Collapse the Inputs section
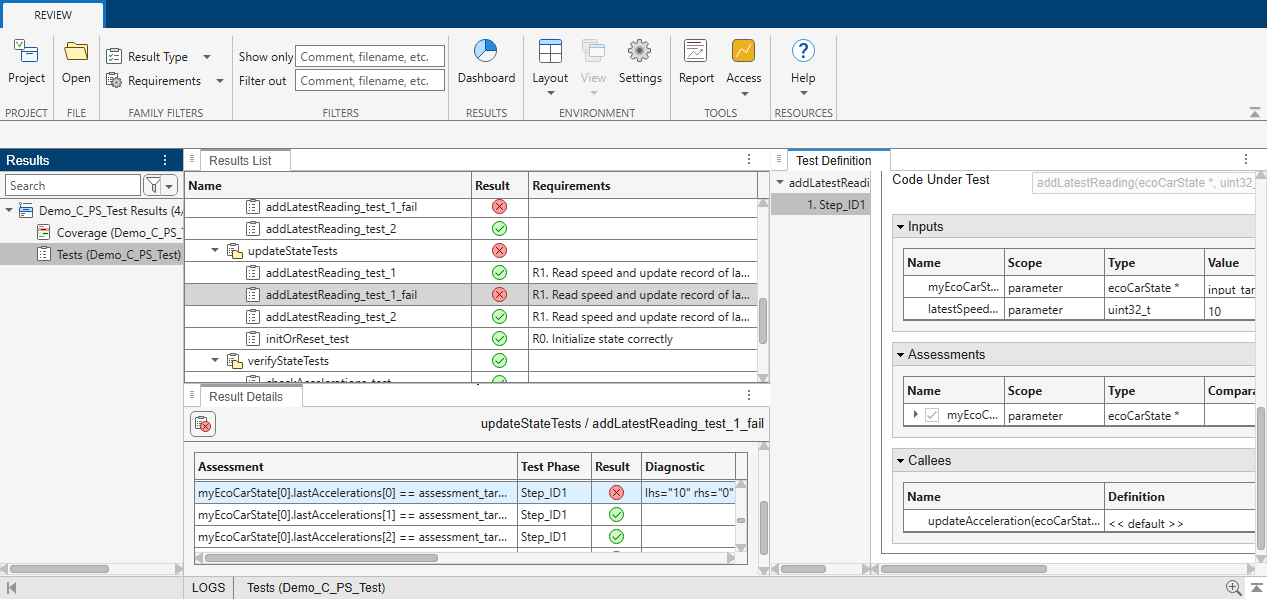The image size is (1267, 599). click(x=900, y=227)
